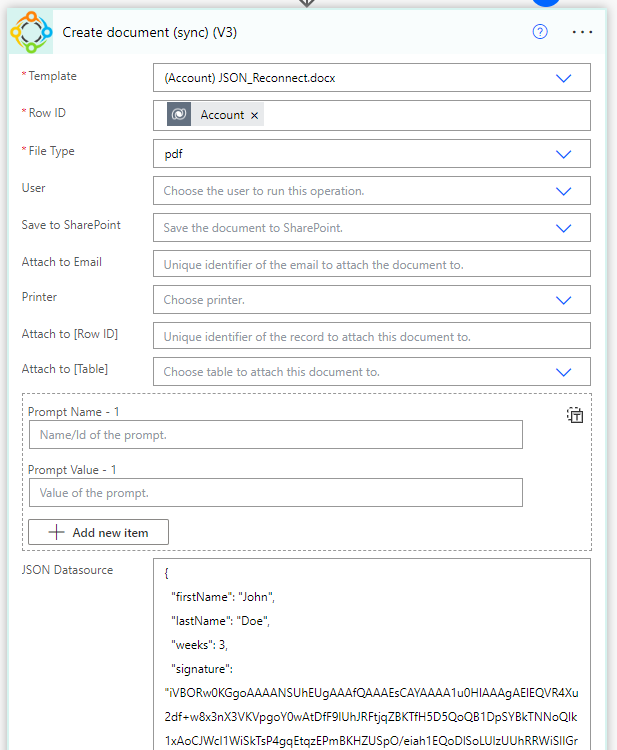The image size is (617, 750).
Task: Click the Save to SharePoint label
Action: [71, 225]
